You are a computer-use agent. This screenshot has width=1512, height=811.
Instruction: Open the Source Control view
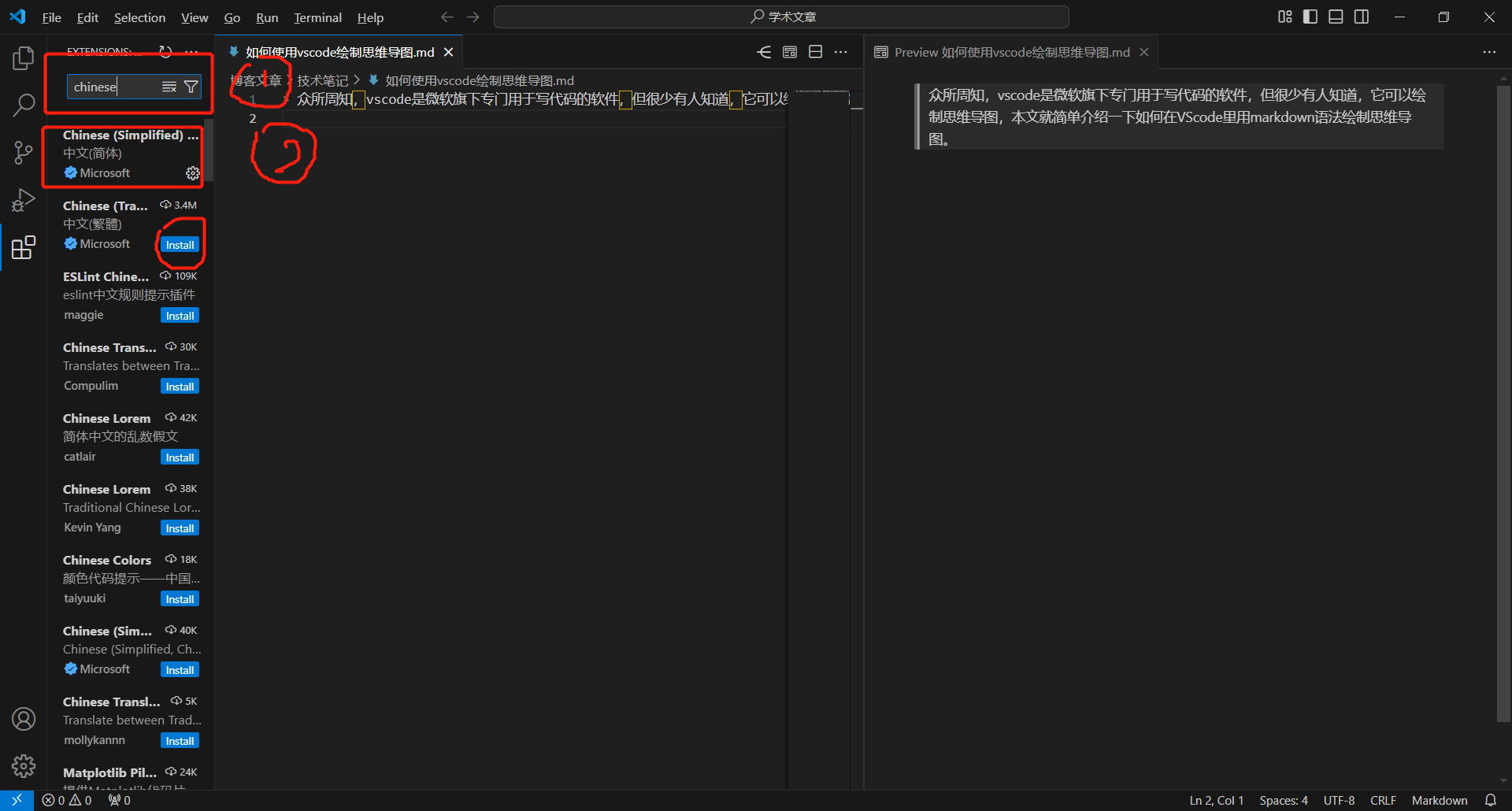(24, 153)
